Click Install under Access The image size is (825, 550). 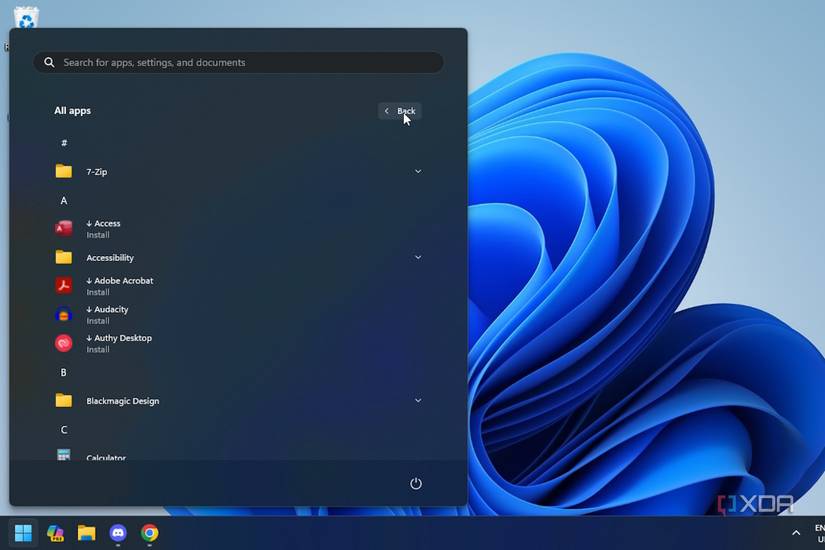click(98, 235)
